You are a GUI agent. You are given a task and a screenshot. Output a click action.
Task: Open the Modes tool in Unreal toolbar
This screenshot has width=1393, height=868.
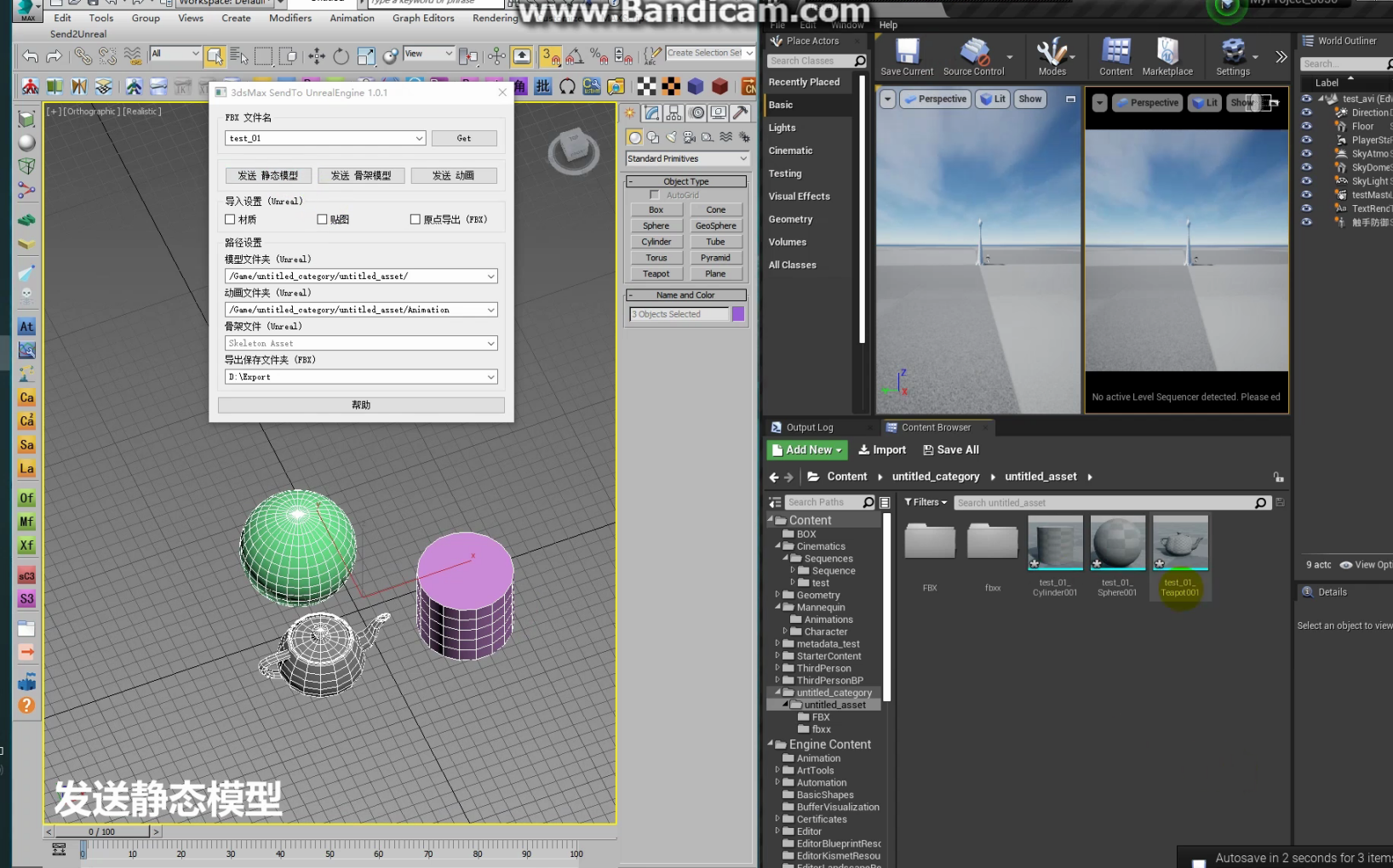click(1052, 58)
